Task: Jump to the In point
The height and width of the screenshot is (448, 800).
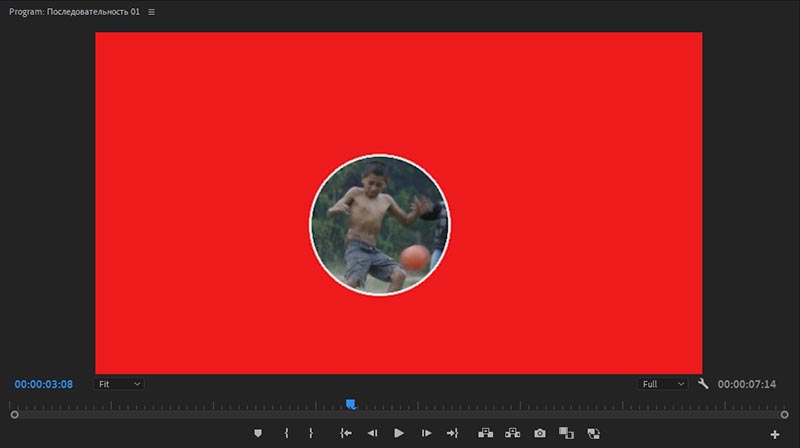Action: (346, 433)
